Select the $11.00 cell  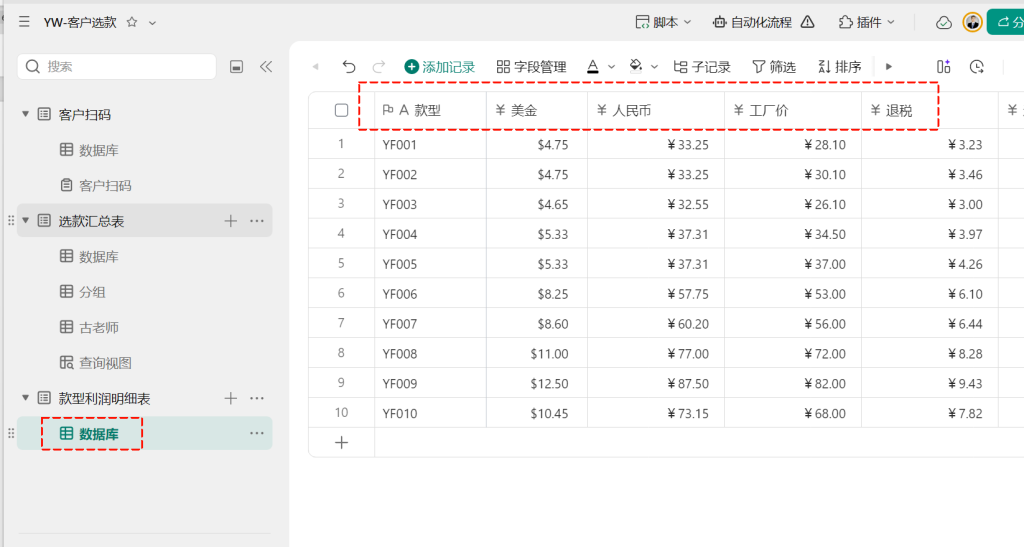[x=537, y=354]
